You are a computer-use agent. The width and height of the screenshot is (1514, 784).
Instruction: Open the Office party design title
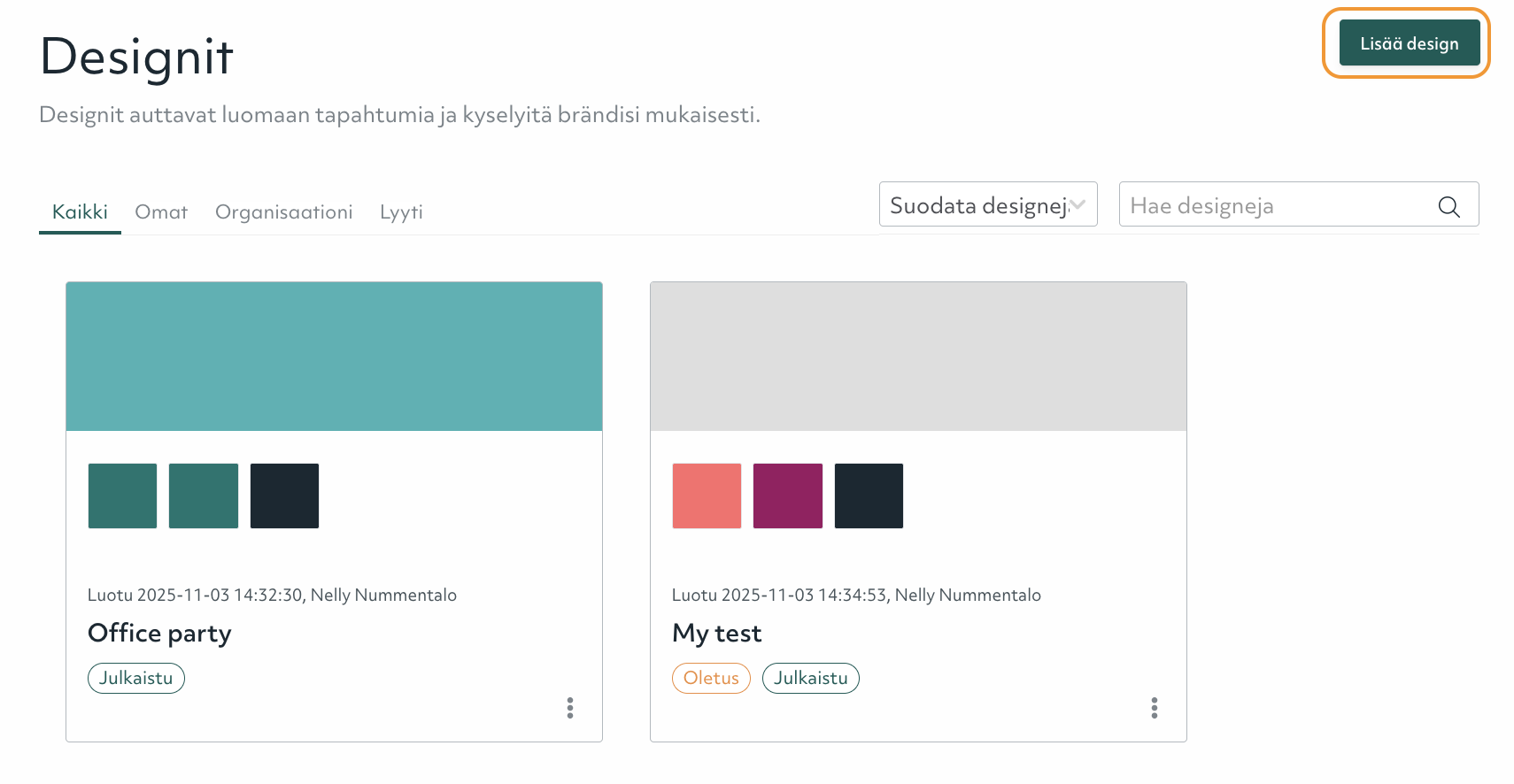point(159,634)
